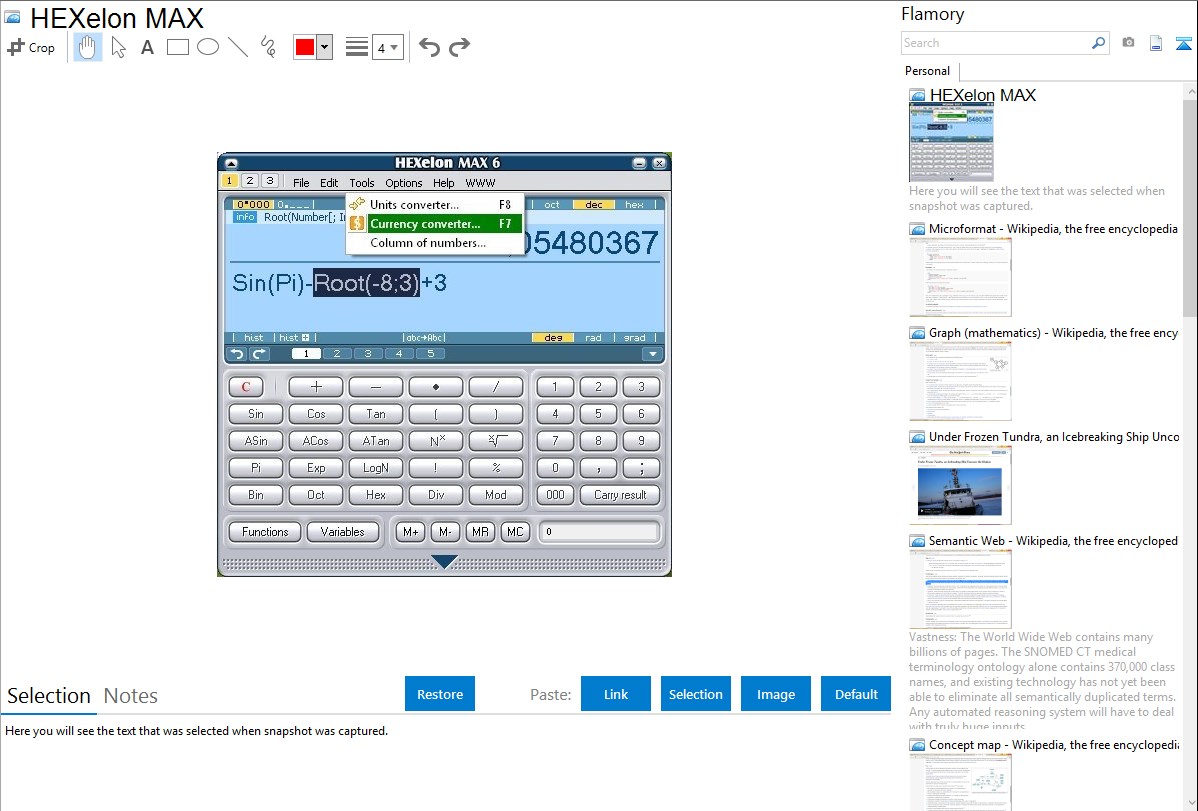Click the calculator root button
1198x811 pixels.
tap(496, 441)
